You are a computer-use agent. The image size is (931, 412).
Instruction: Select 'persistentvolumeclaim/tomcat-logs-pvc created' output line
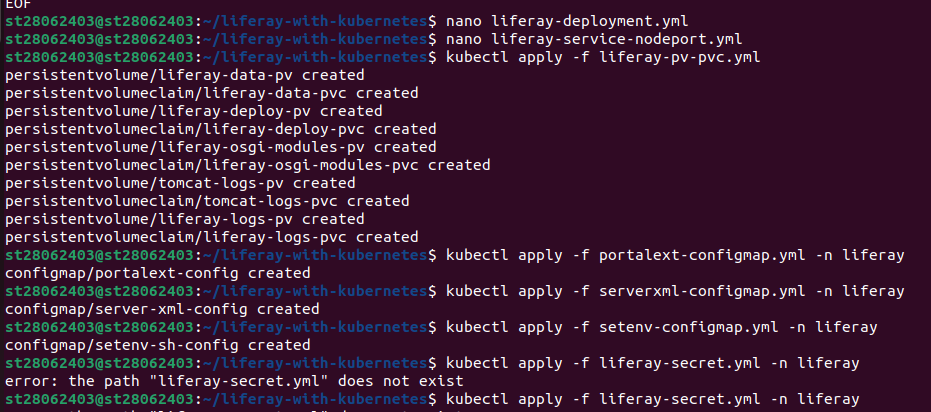207,201
